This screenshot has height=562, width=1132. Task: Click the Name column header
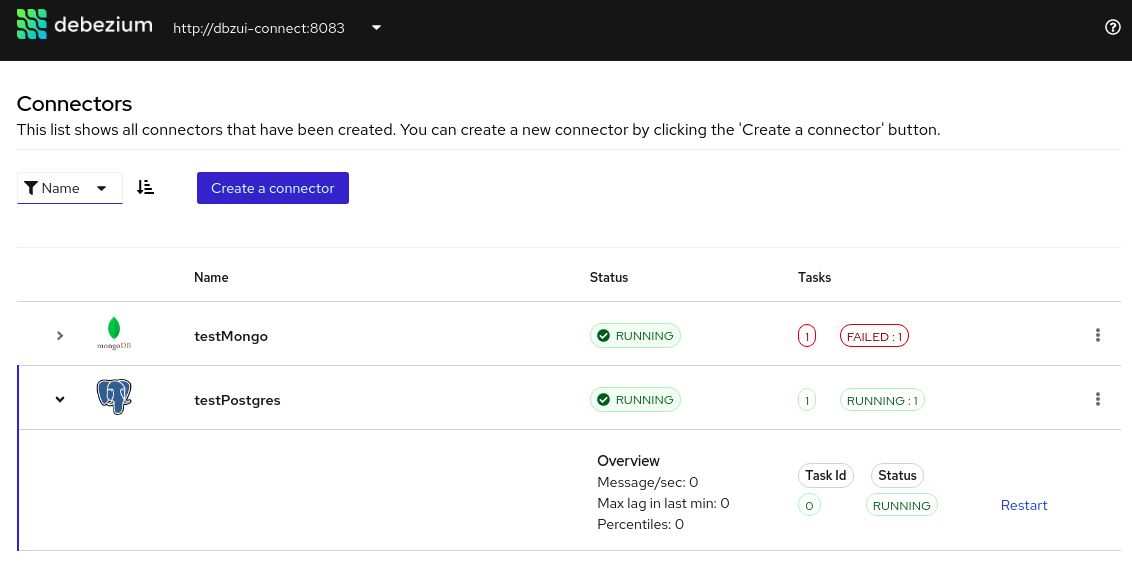coord(211,277)
